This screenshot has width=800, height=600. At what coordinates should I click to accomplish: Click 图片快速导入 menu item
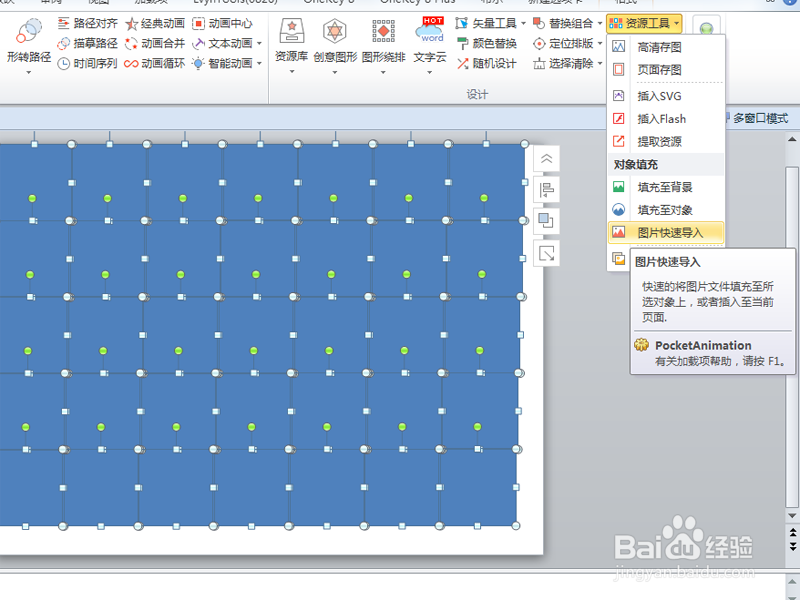(x=666, y=233)
